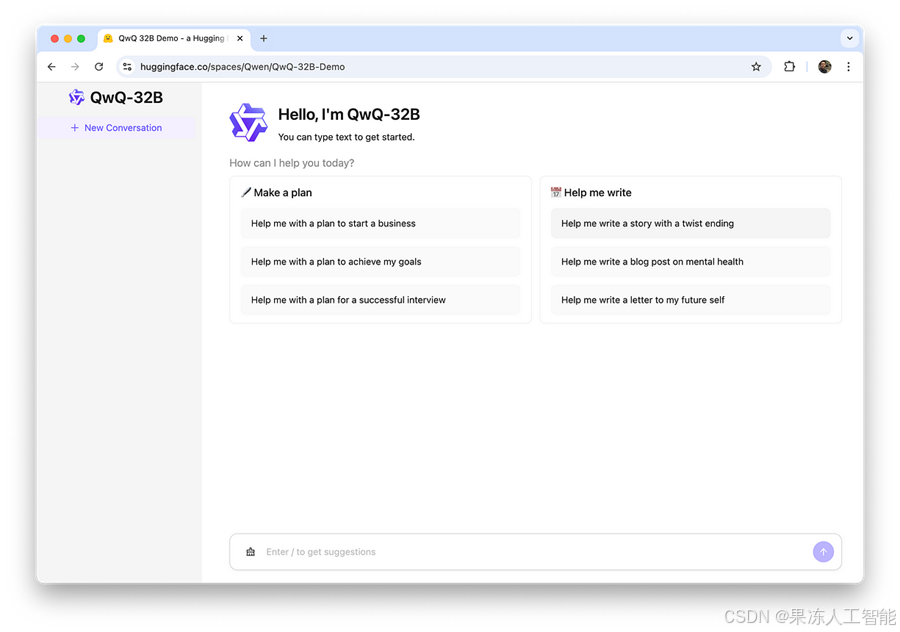Open the Extensions puzzle icon
Viewport: 900px width, 632px height.
click(x=789, y=67)
